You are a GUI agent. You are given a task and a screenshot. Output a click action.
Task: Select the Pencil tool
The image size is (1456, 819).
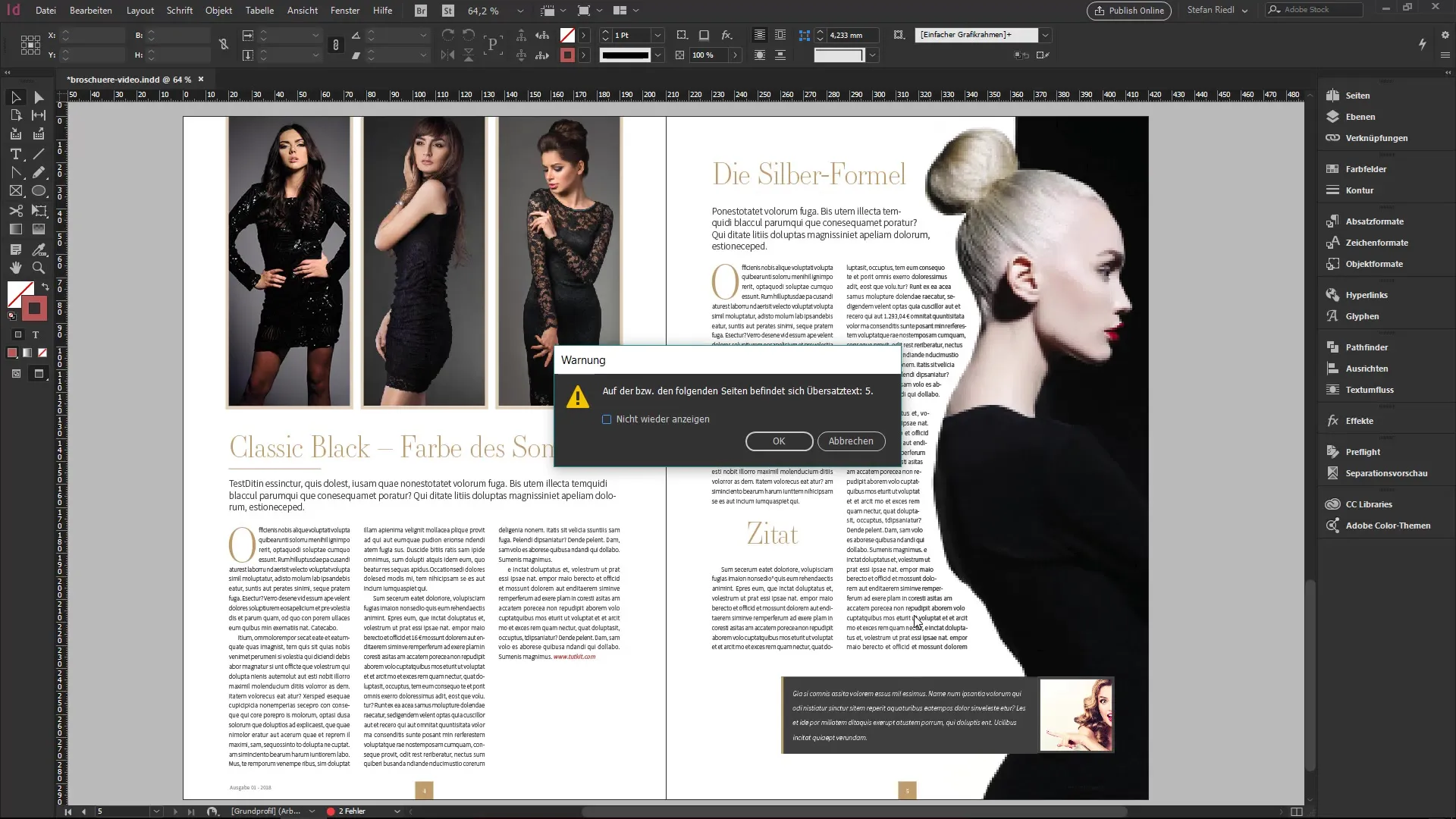tap(39, 173)
